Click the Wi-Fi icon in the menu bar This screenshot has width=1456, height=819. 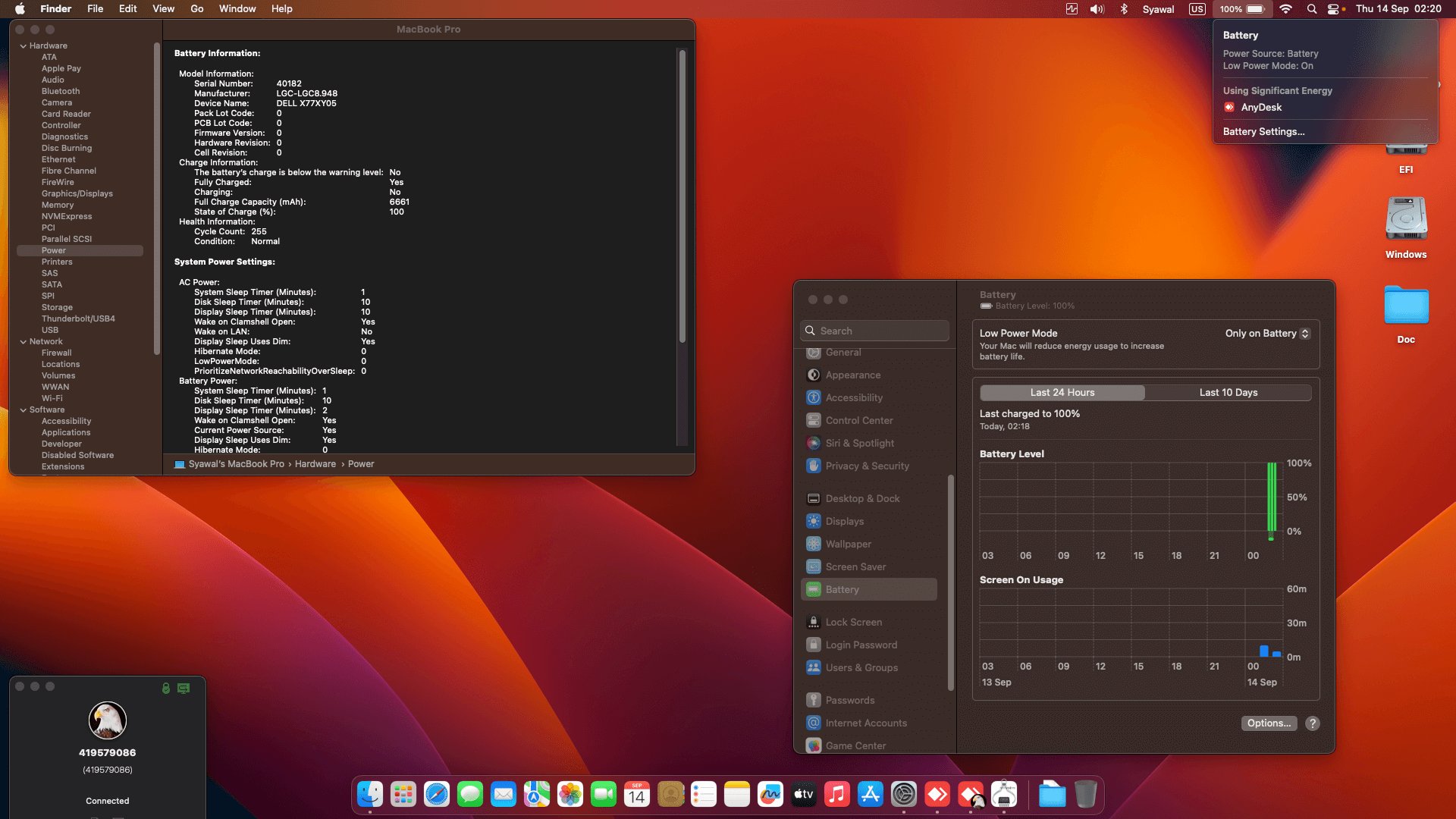point(1285,9)
